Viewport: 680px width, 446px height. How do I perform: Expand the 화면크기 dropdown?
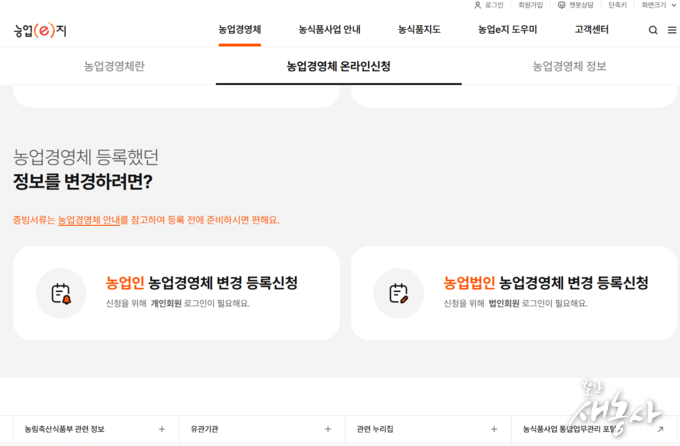[x=672, y=5]
